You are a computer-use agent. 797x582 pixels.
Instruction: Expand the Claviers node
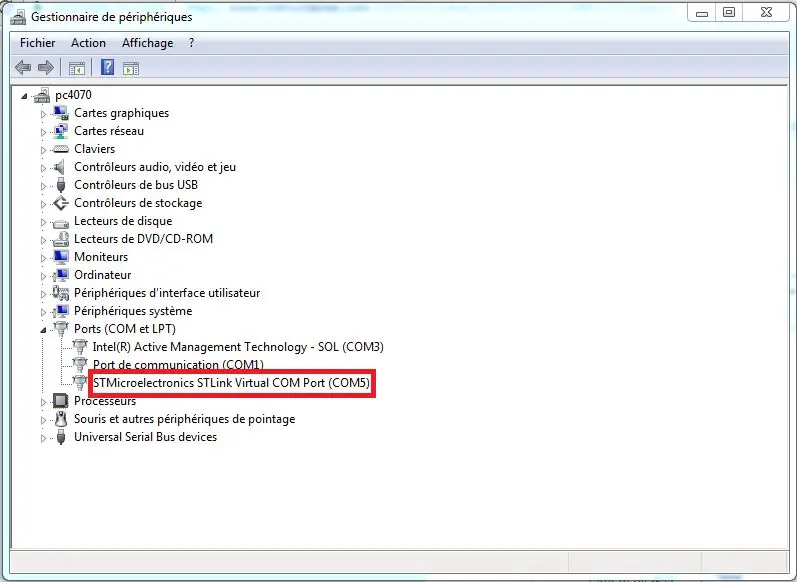pos(43,150)
